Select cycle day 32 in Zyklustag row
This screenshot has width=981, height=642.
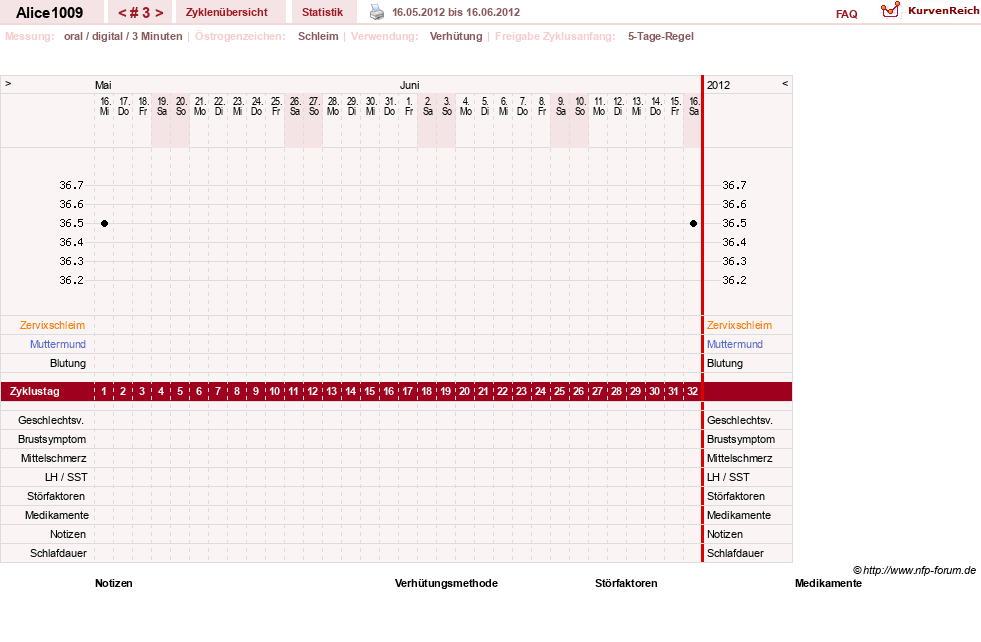[x=693, y=391]
